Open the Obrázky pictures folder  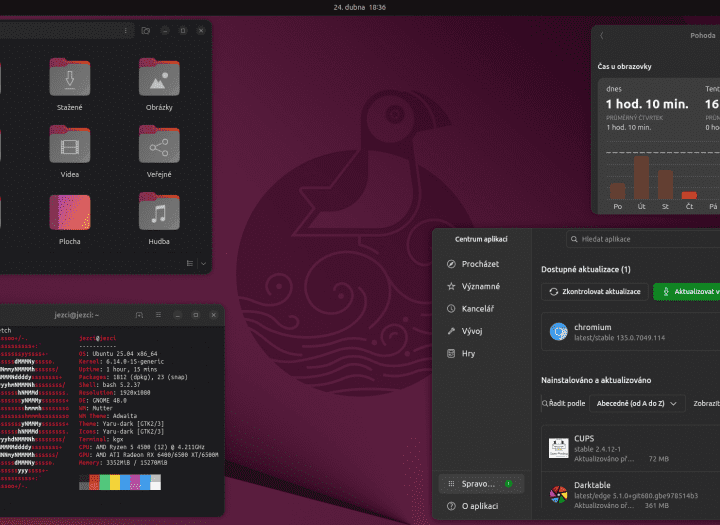click(158, 80)
